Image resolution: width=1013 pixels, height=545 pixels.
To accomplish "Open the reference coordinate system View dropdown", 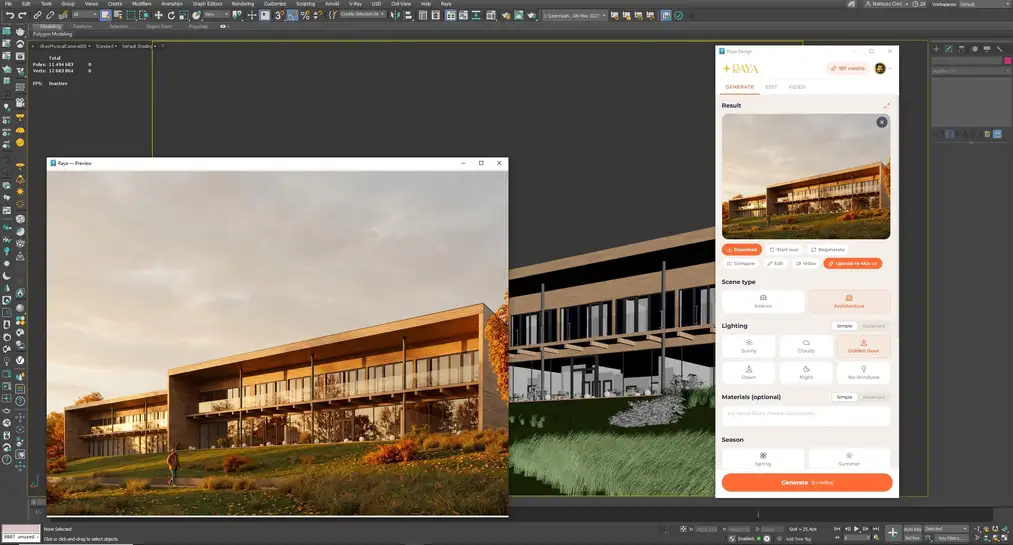I will [216, 14].
